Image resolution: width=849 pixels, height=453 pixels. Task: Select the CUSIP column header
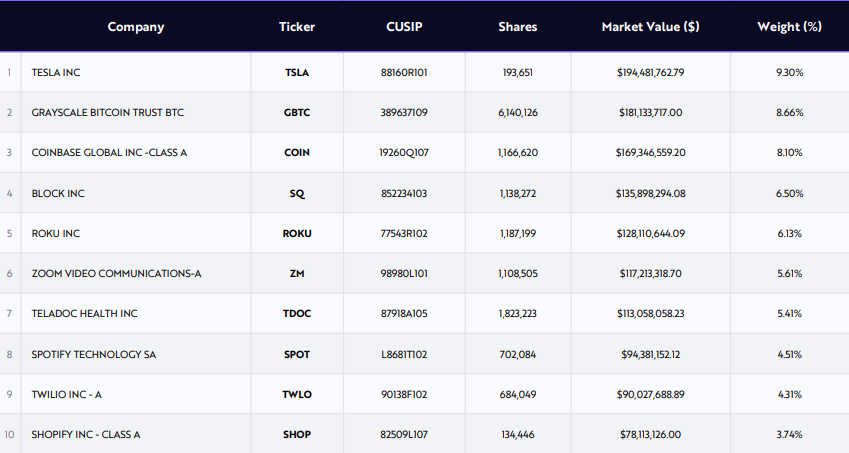point(404,27)
